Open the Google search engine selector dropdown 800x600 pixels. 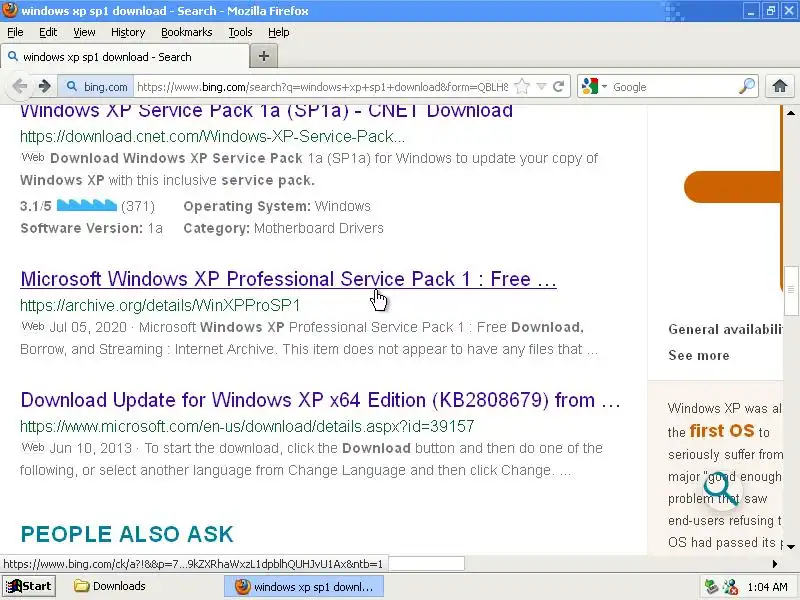[x=593, y=86]
